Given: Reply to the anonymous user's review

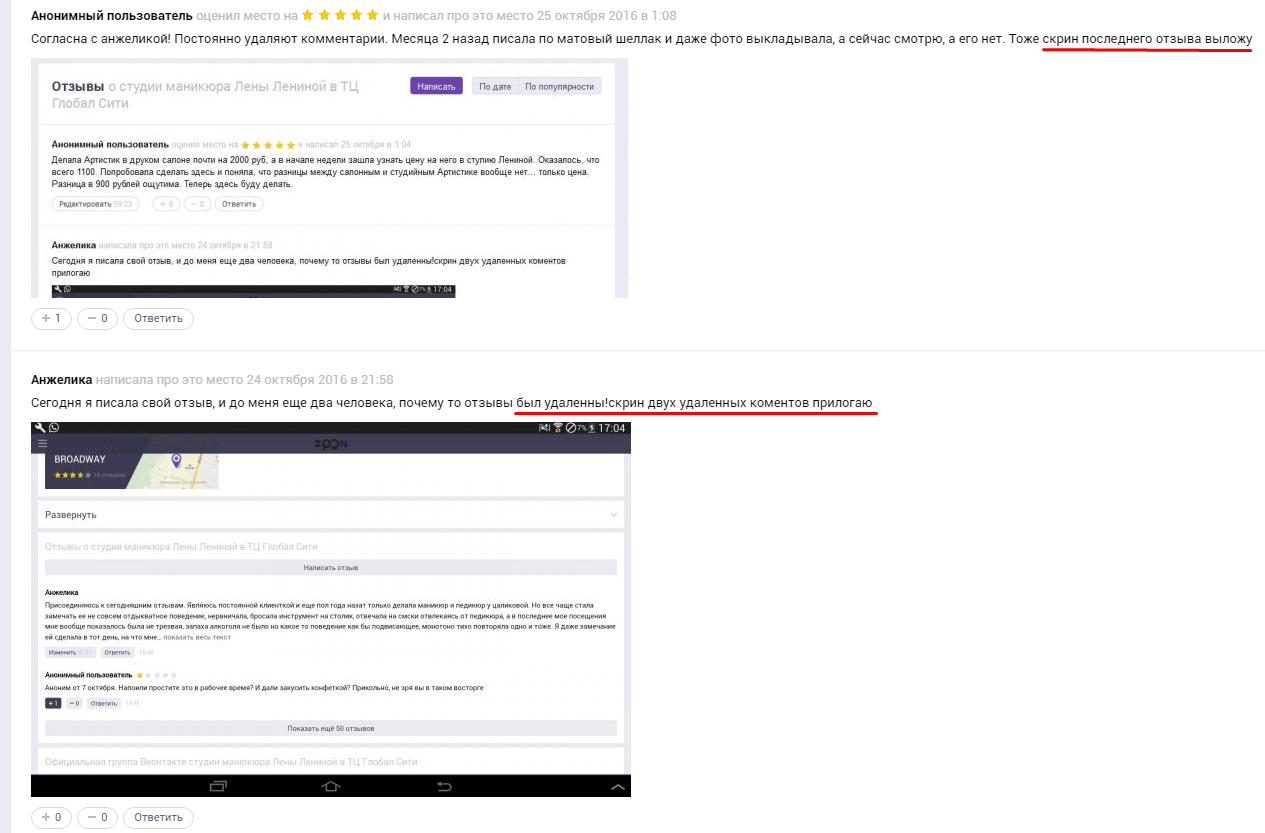Looking at the screenshot, I should point(158,318).
